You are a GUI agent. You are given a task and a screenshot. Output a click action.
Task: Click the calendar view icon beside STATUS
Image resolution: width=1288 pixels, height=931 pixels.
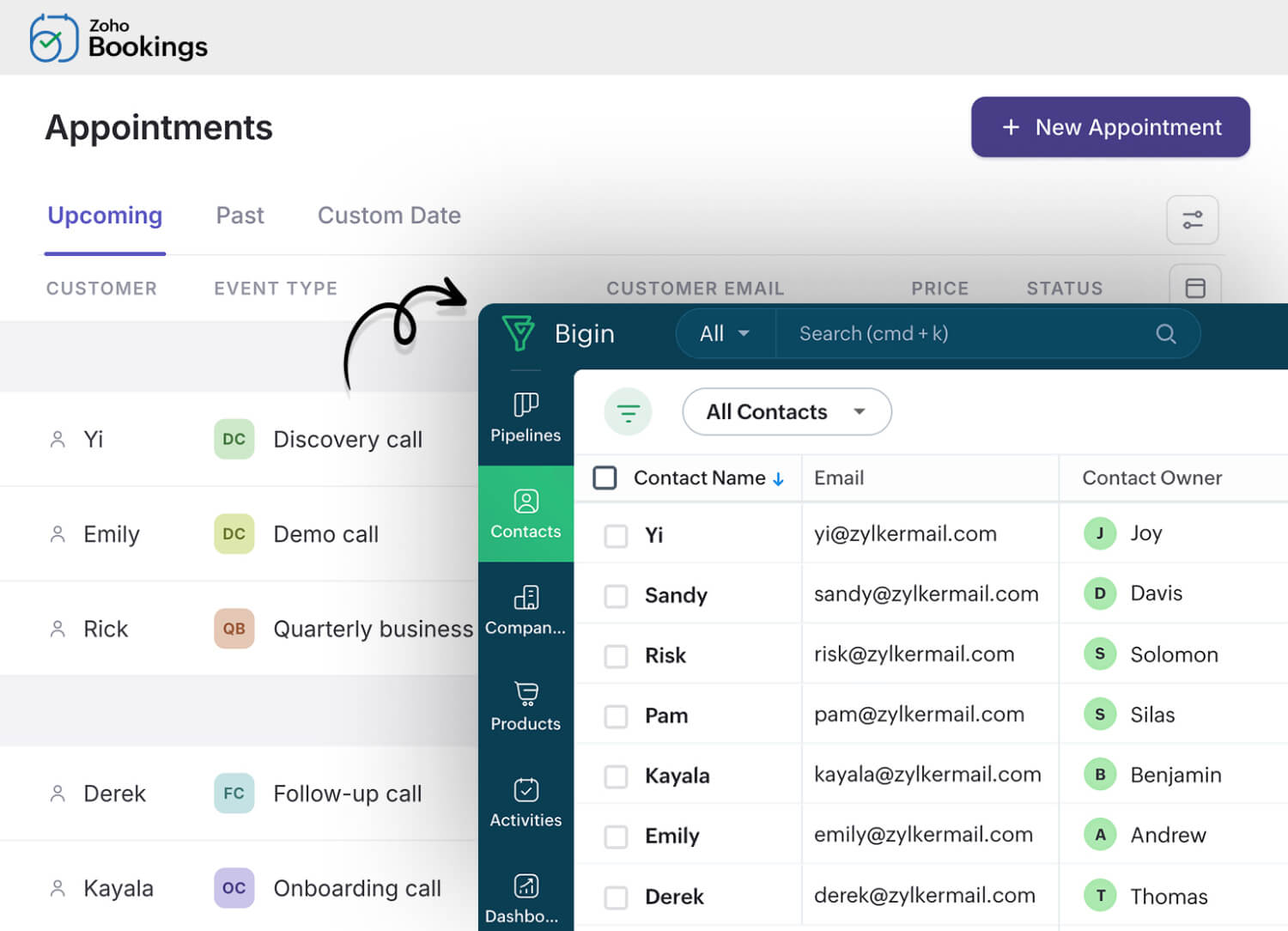(x=1195, y=288)
